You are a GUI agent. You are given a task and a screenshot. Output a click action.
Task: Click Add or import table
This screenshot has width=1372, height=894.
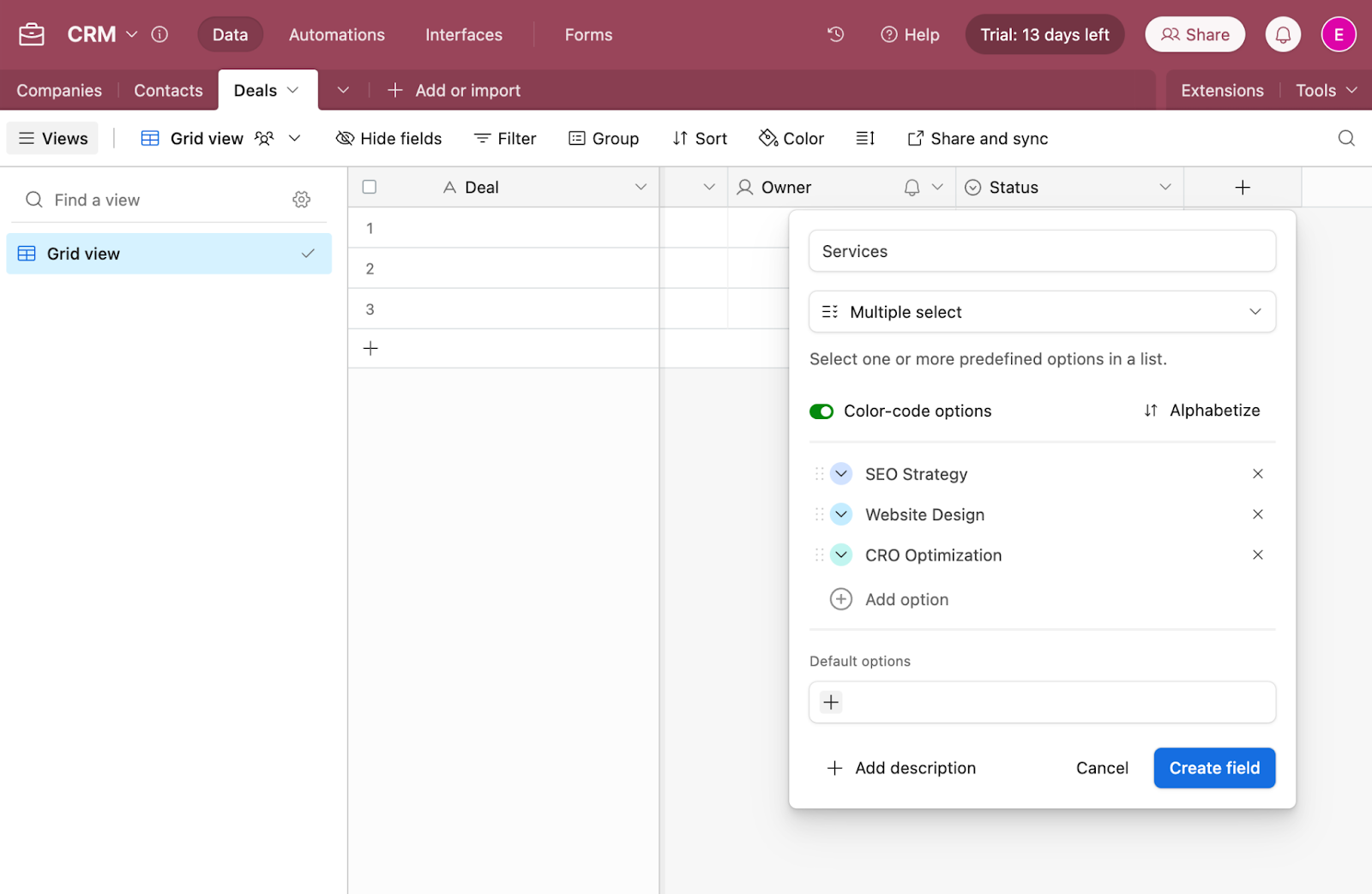click(454, 90)
